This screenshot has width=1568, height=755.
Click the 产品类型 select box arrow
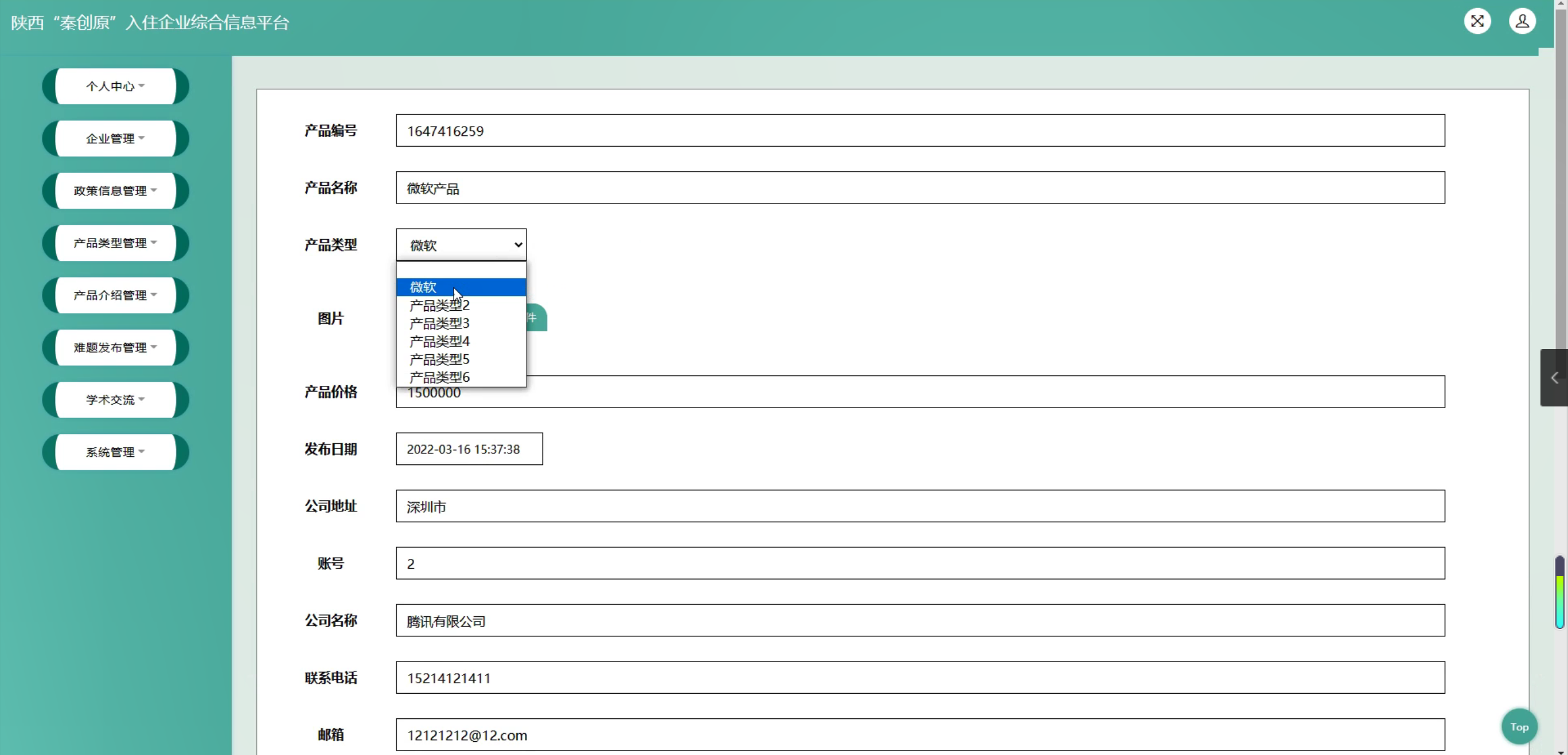tap(517, 245)
